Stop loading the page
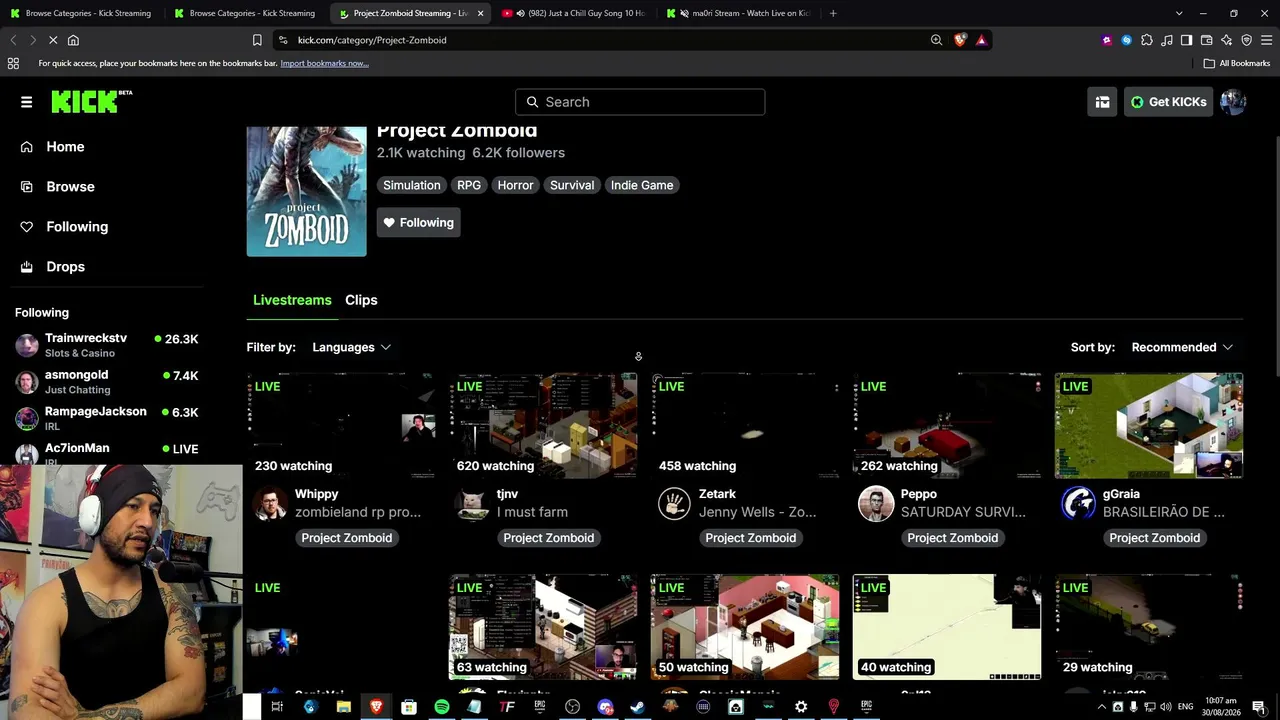1280x720 pixels. [53, 40]
